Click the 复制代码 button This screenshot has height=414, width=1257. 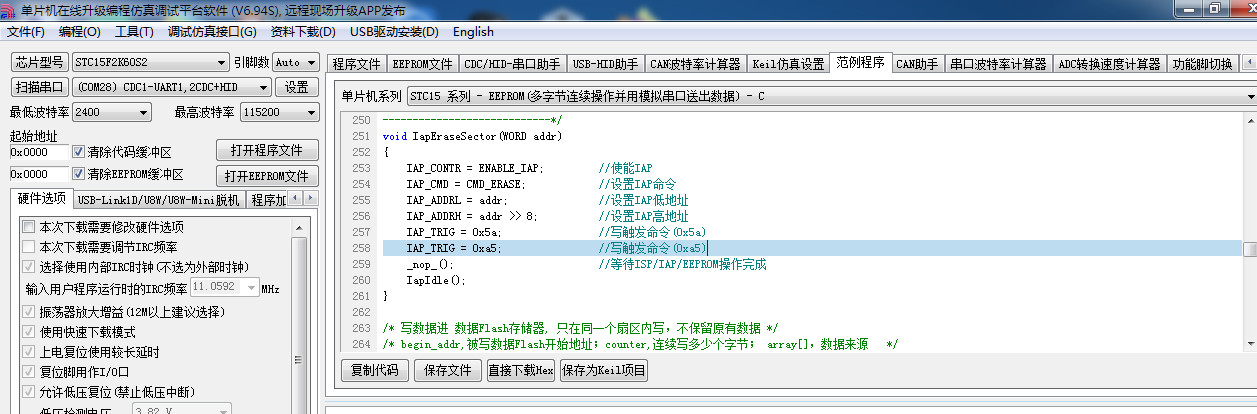374,370
